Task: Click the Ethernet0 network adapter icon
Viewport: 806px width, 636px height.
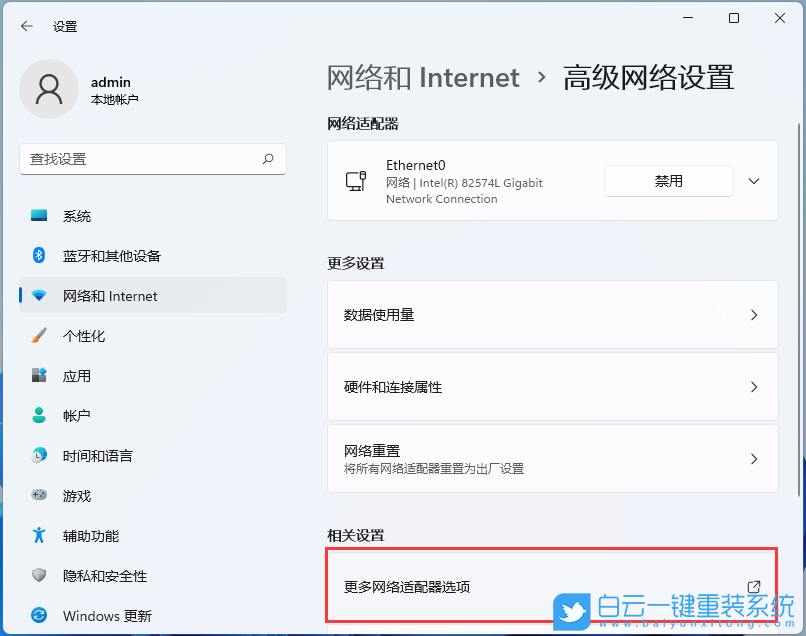Action: point(356,181)
